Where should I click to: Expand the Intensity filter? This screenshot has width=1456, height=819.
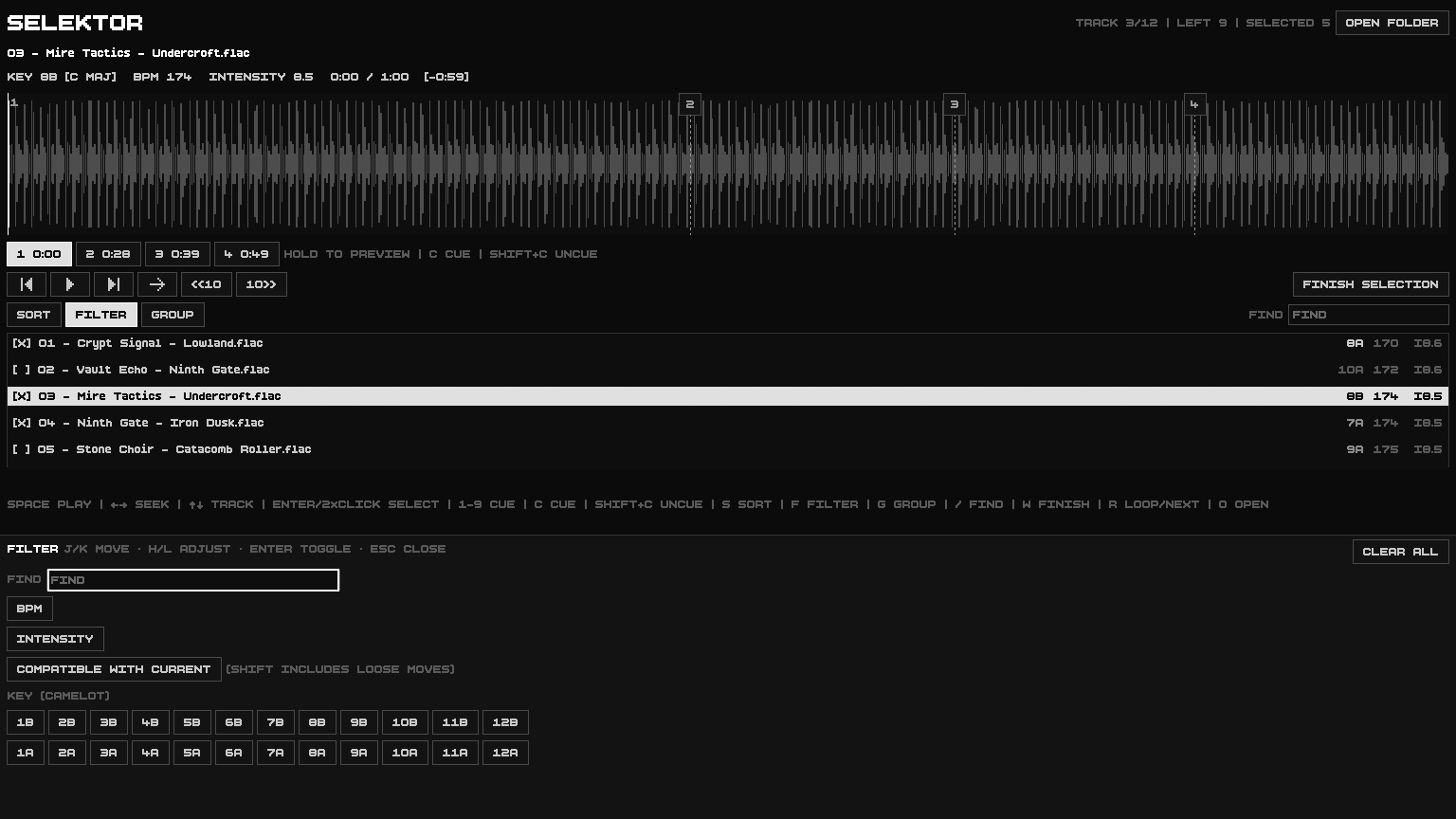pyautogui.click(x=55, y=639)
